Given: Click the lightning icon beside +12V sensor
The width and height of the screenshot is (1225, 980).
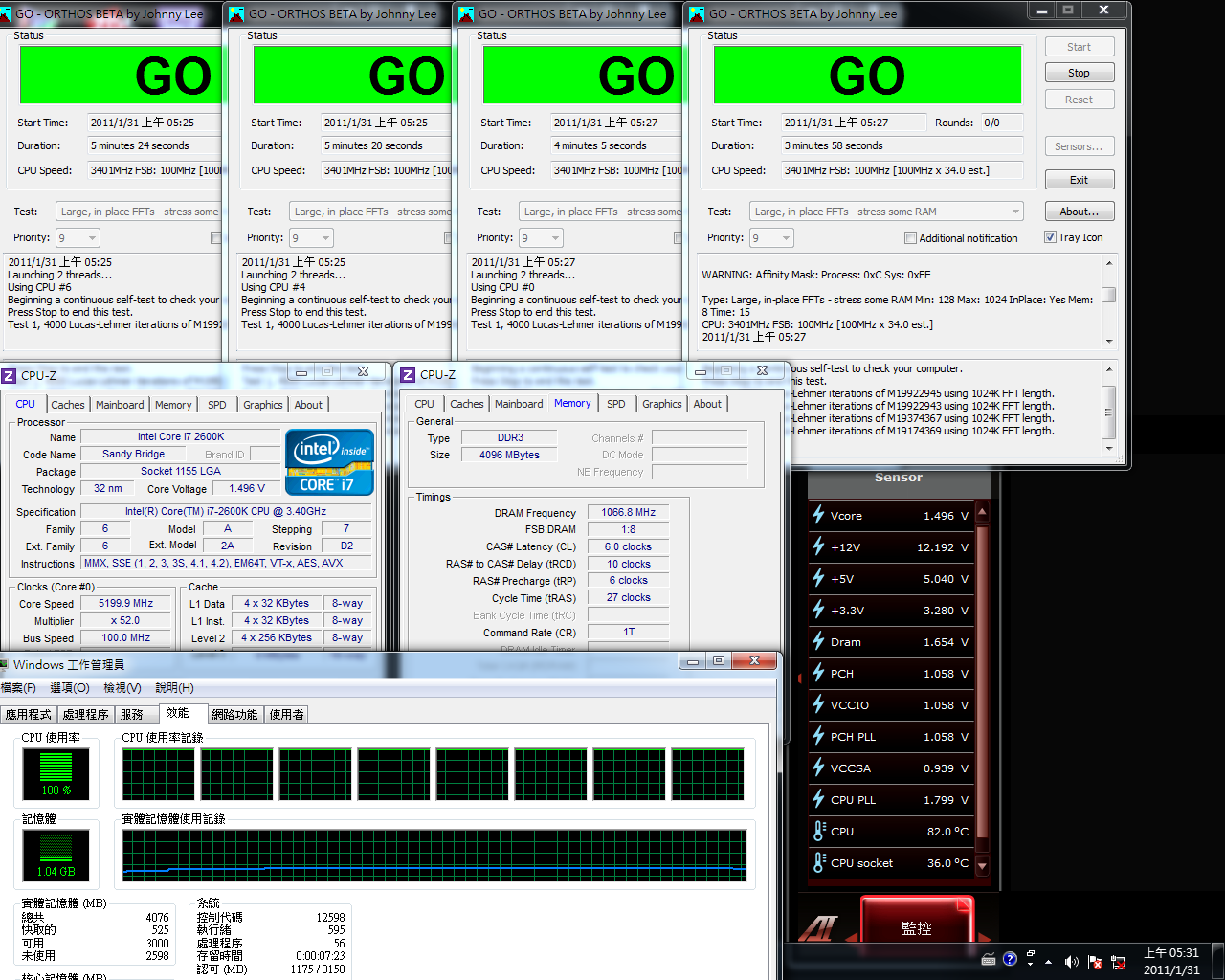Looking at the screenshot, I should click(x=818, y=546).
